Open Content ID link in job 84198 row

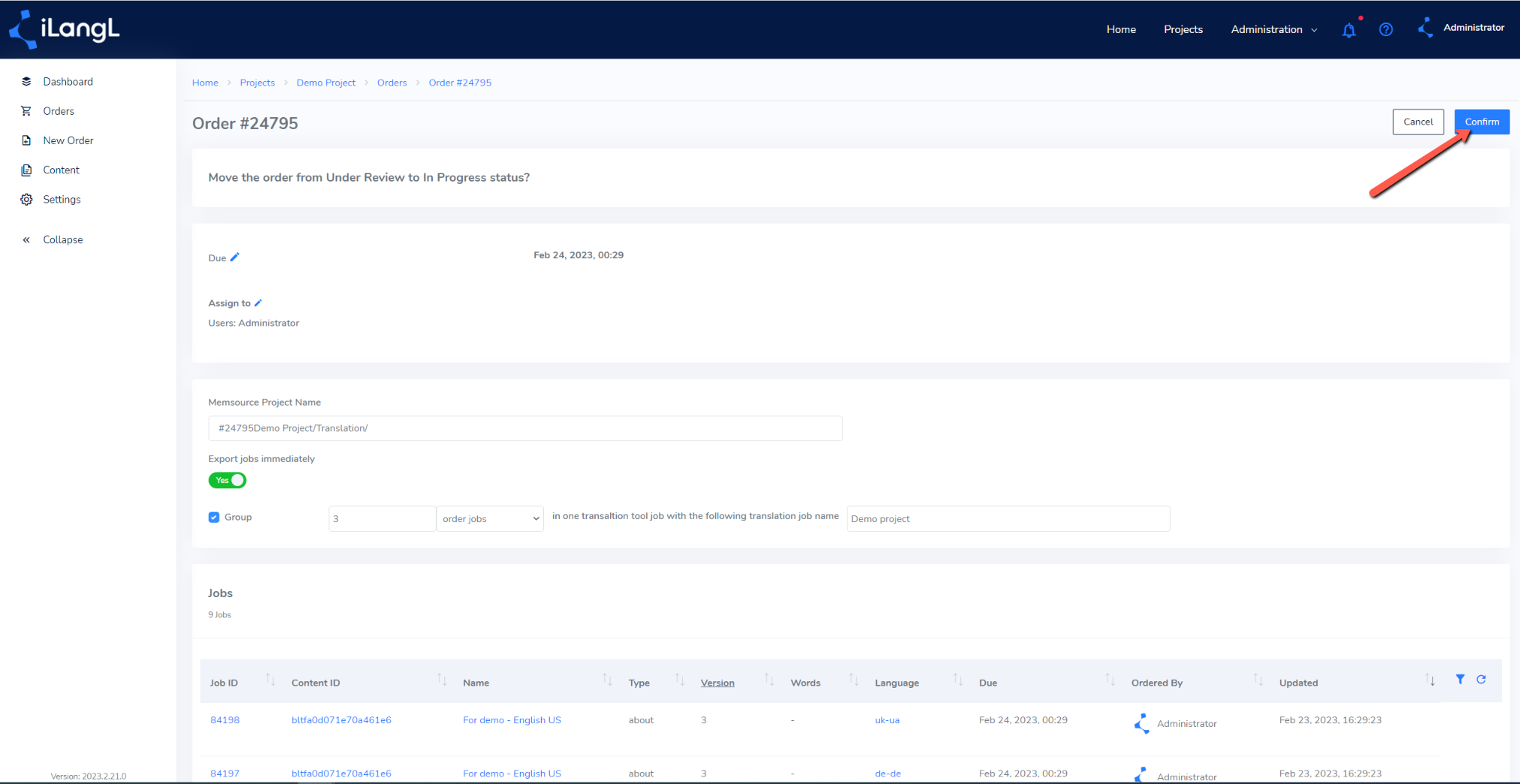click(x=341, y=719)
